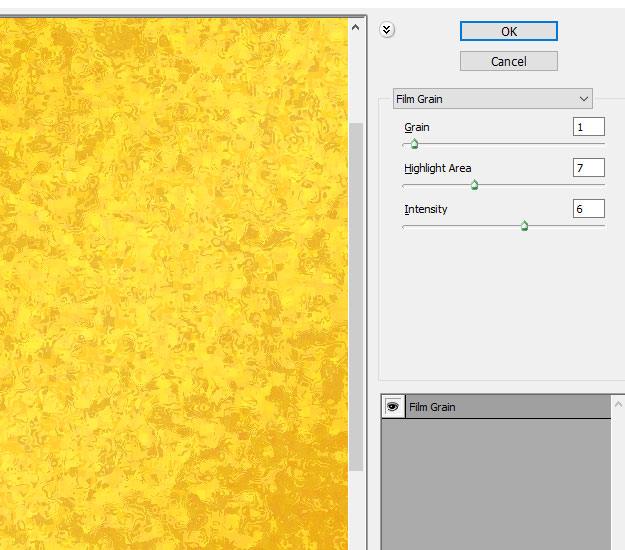Click the Intensity slider handle

(524, 226)
